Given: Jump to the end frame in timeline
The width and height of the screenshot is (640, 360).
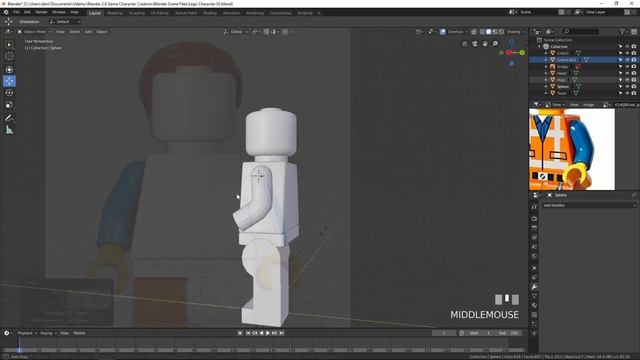Looking at the screenshot, I should [x=281, y=333].
